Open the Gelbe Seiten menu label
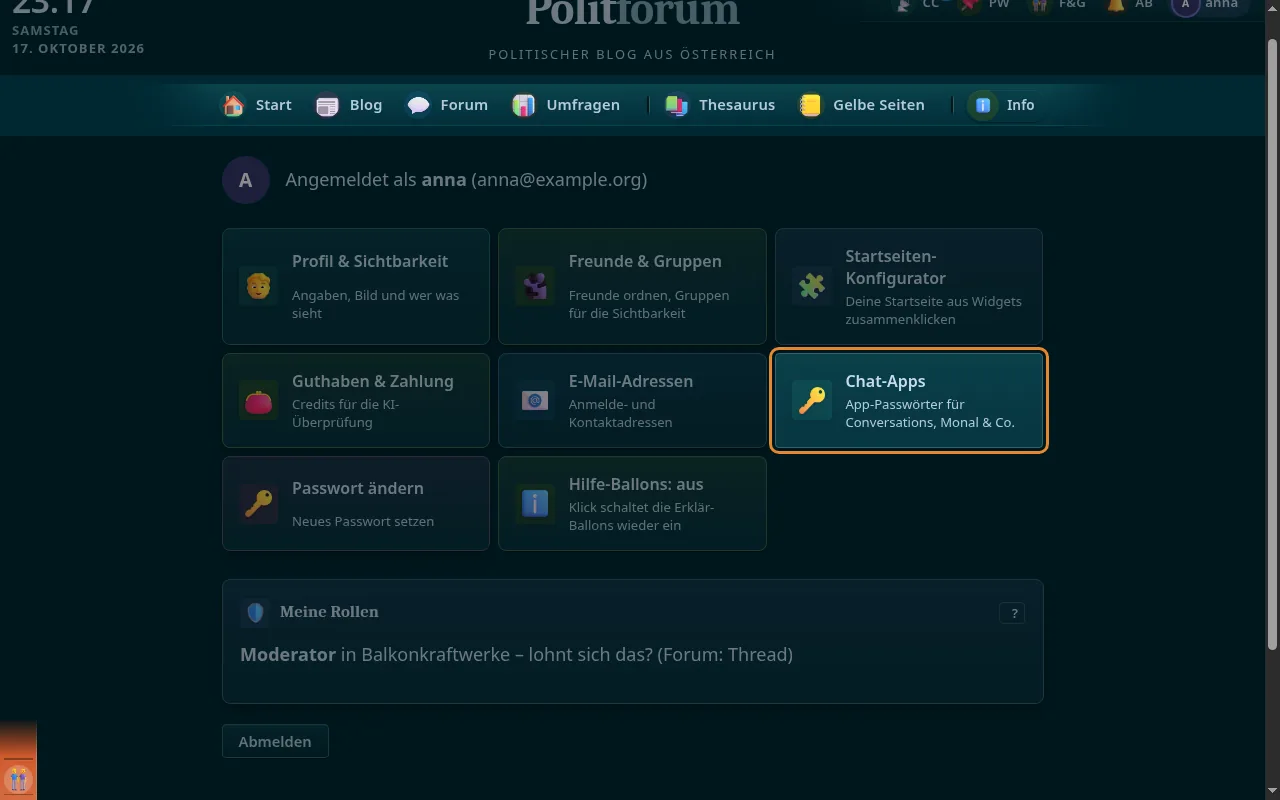 coord(879,105)
